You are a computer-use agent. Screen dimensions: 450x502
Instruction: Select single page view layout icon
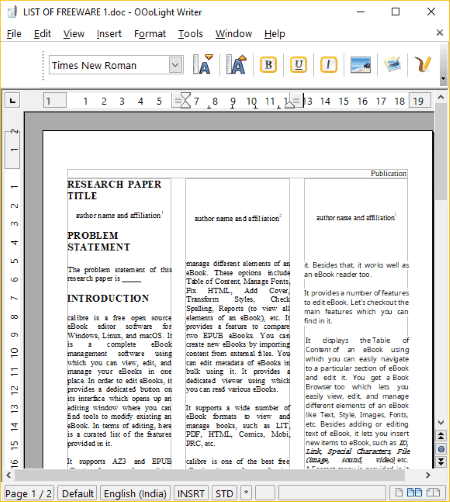tap(399, 492)
